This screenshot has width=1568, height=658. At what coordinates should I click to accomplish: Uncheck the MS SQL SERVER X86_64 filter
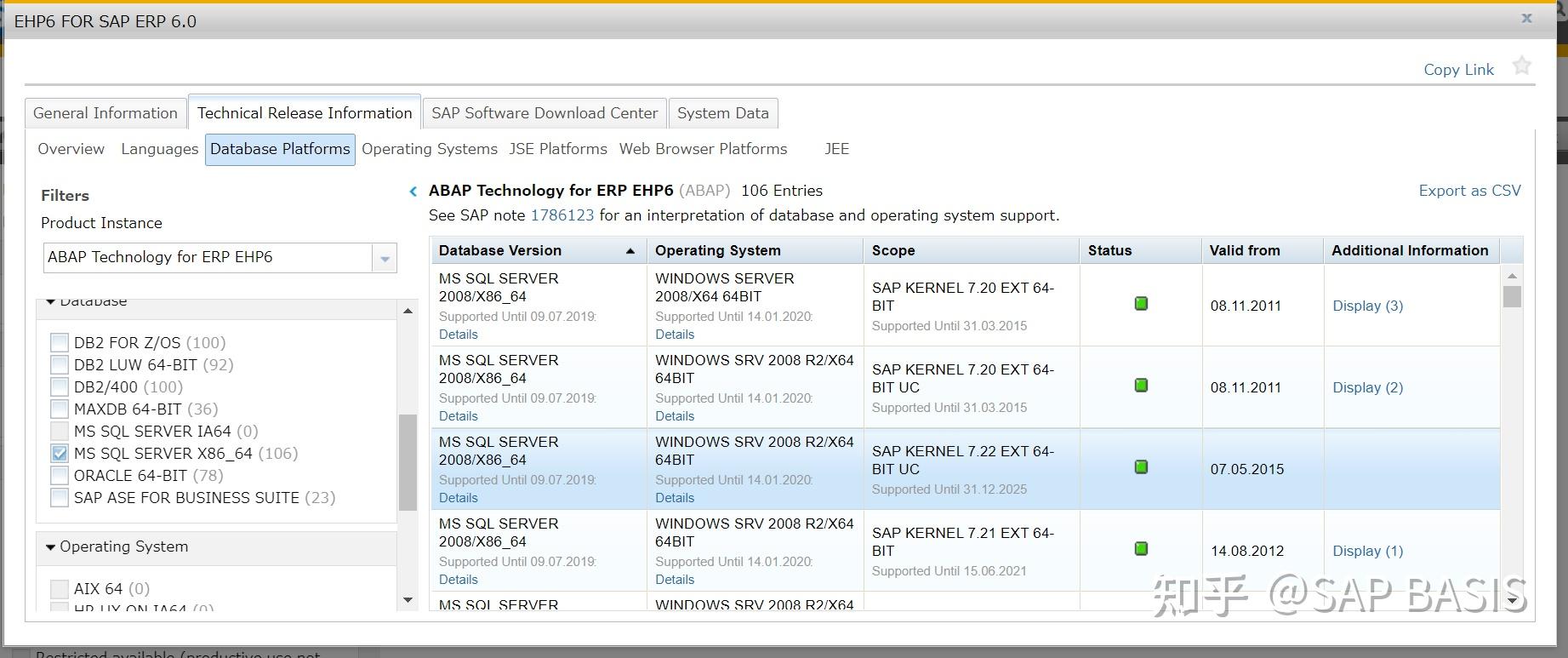point(60,454)
